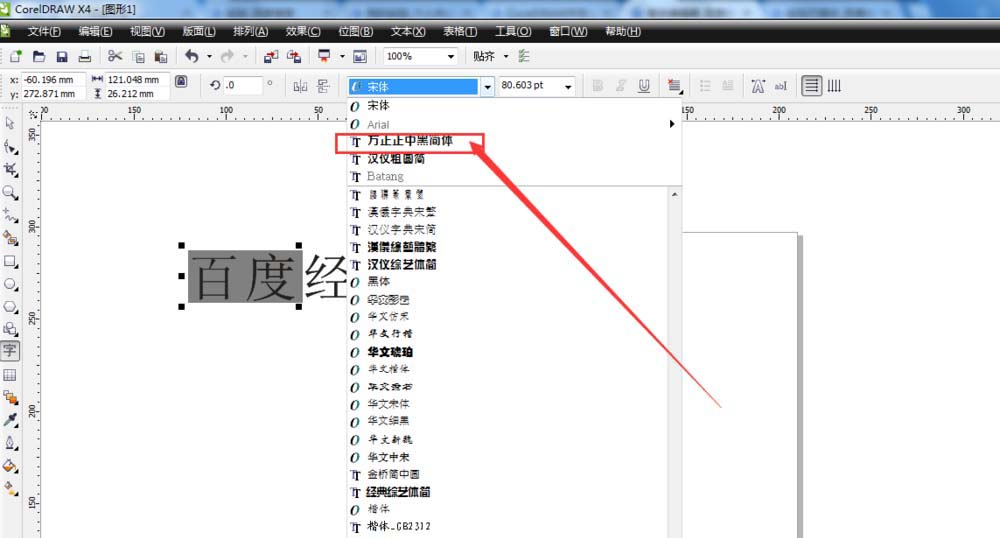This screenshot has width=1000, height=538.
Task: Toggle bullet list formatting
Action: click(705, 86)
